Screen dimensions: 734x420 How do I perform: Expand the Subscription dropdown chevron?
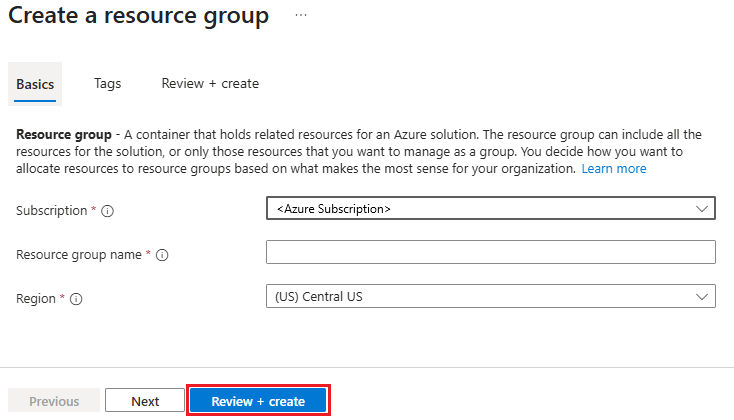click(701, 208)
